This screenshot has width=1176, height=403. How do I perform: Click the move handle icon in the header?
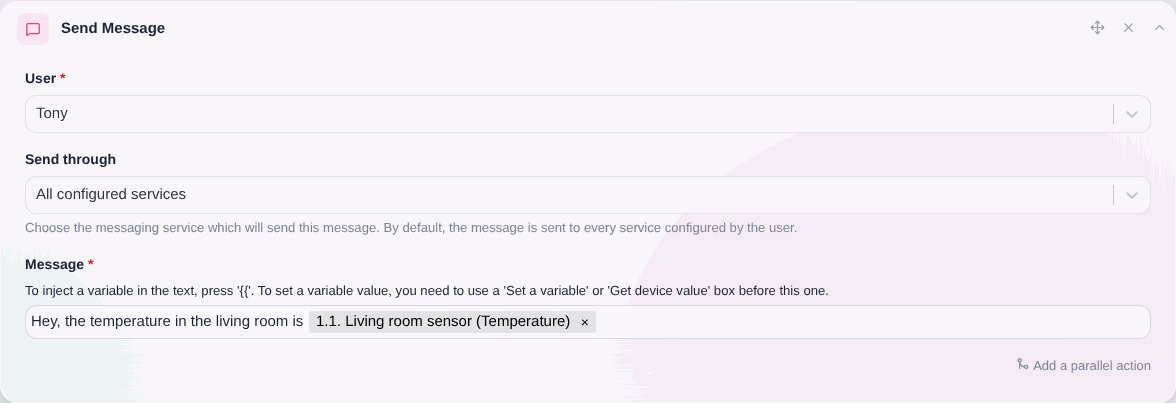coord(1097,28)
